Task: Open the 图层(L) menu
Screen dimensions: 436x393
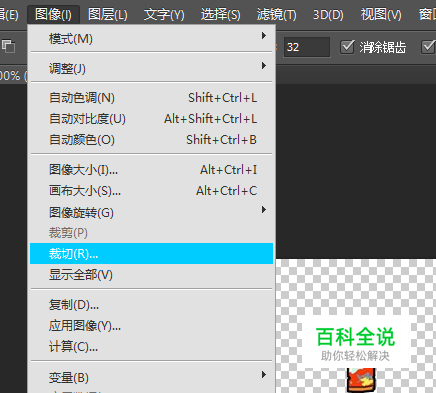Action: pos(108,15)
